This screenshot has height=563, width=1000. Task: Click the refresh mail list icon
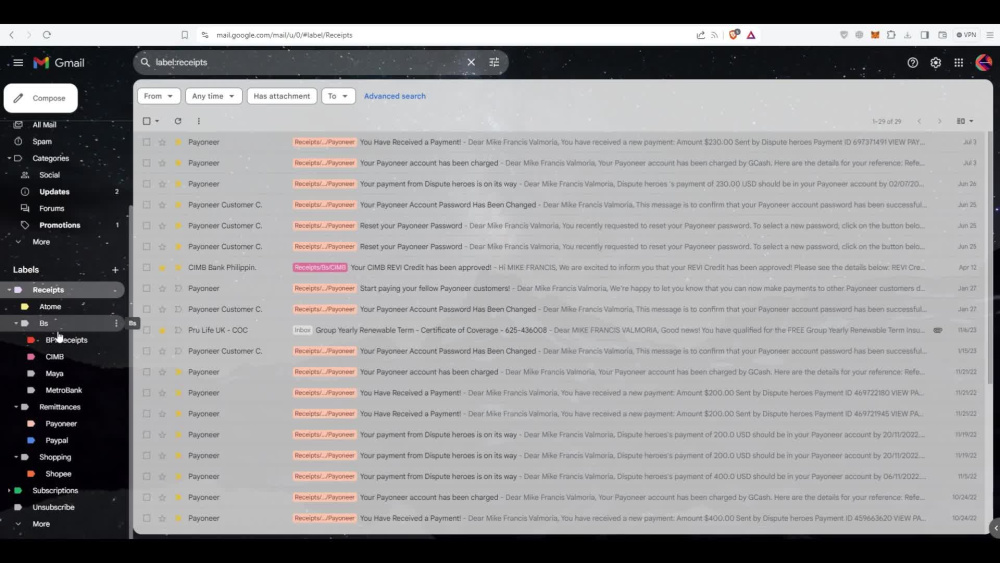(178, 121)
